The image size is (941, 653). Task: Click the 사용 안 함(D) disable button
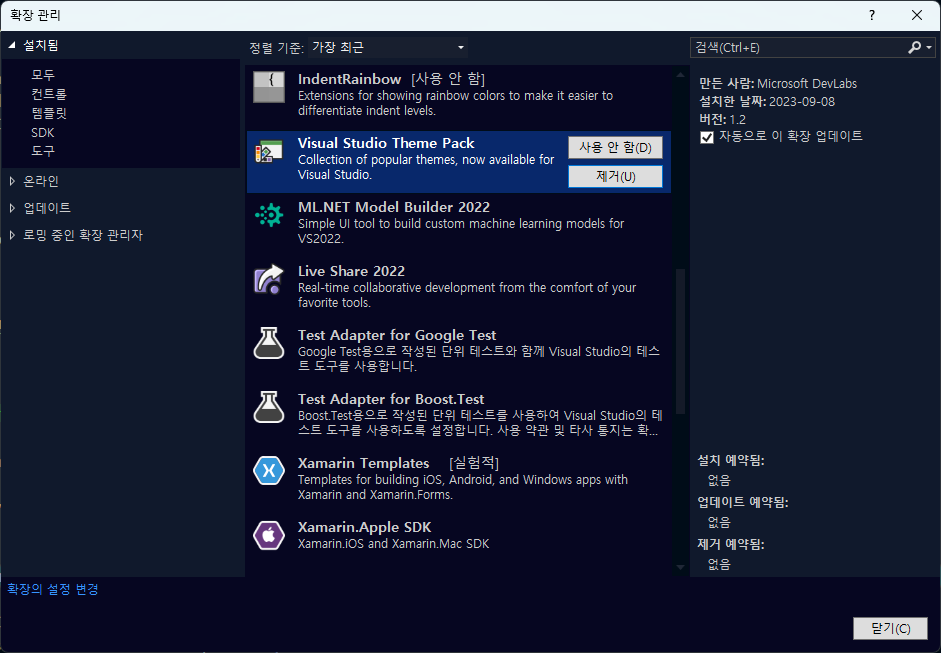[x=615, y=148]
